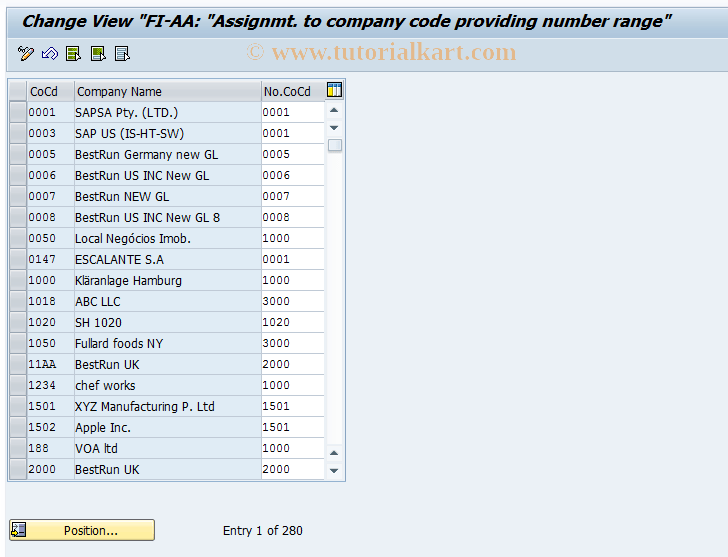
Task: Click the Entry 1 of 280 status text
Action: 262,531
